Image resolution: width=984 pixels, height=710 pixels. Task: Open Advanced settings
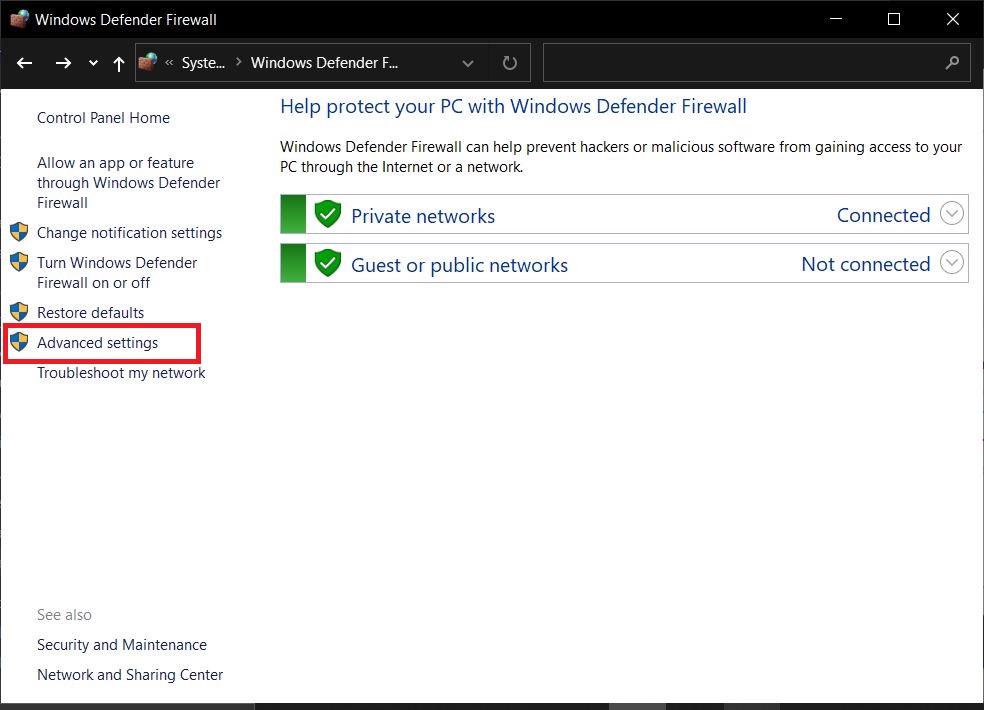click(x=97, y=343)
